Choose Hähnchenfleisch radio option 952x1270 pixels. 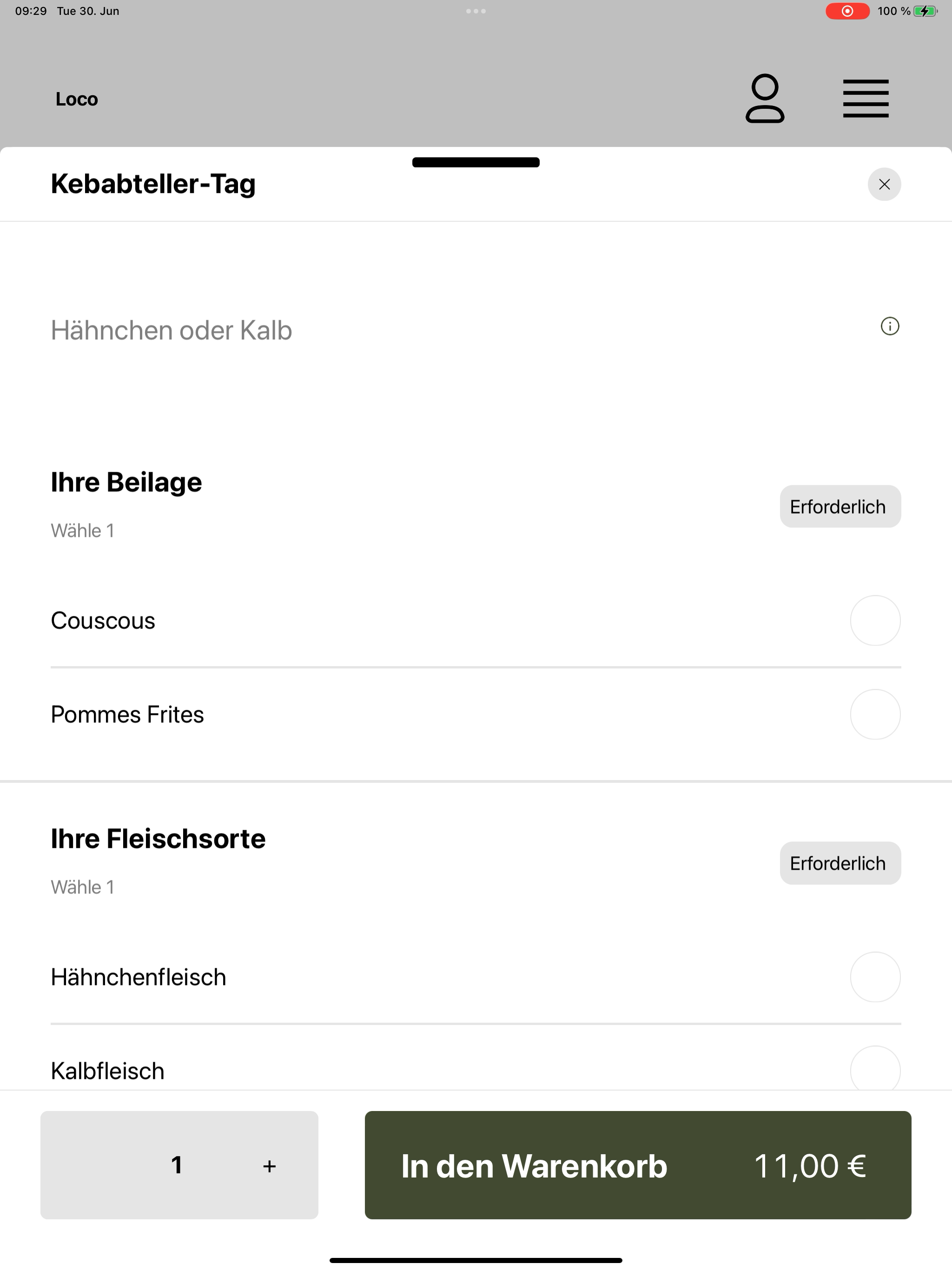point(875,977)
